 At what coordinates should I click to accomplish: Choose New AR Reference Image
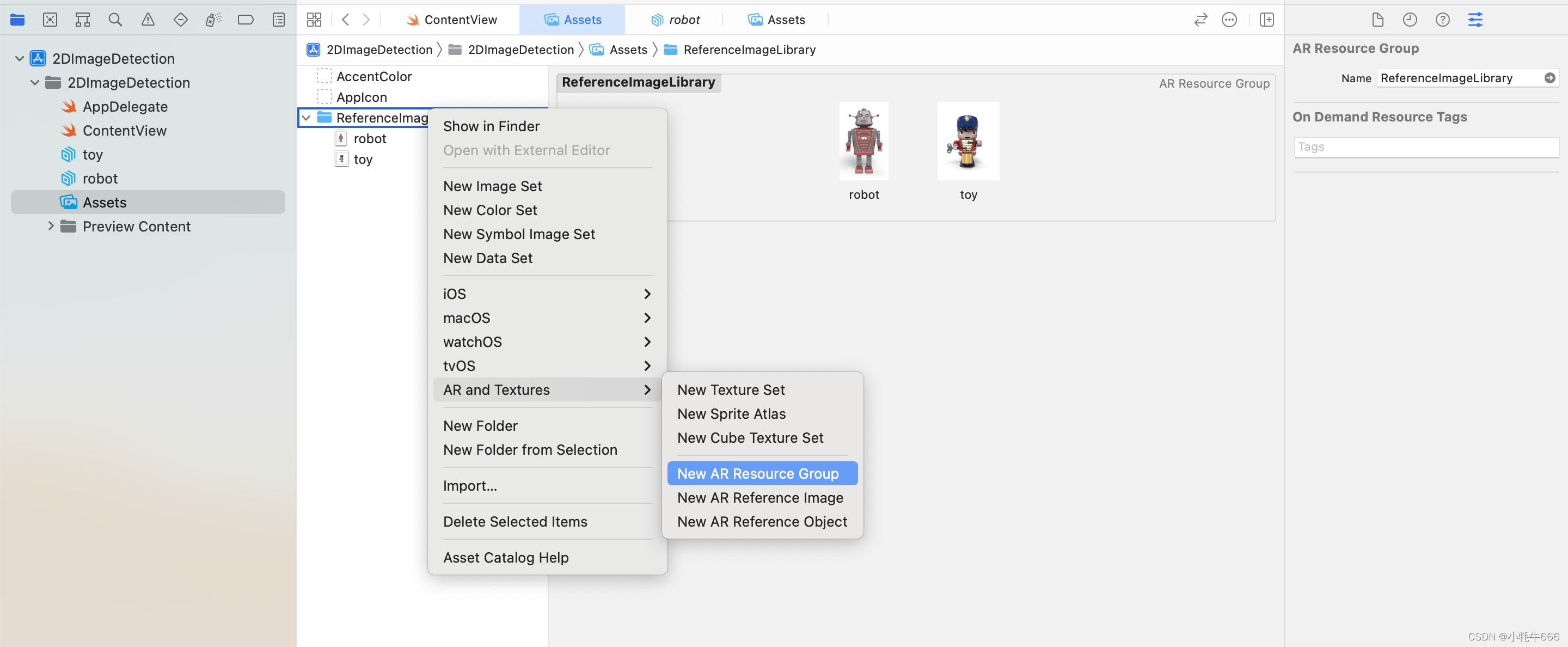pos(760,498)
